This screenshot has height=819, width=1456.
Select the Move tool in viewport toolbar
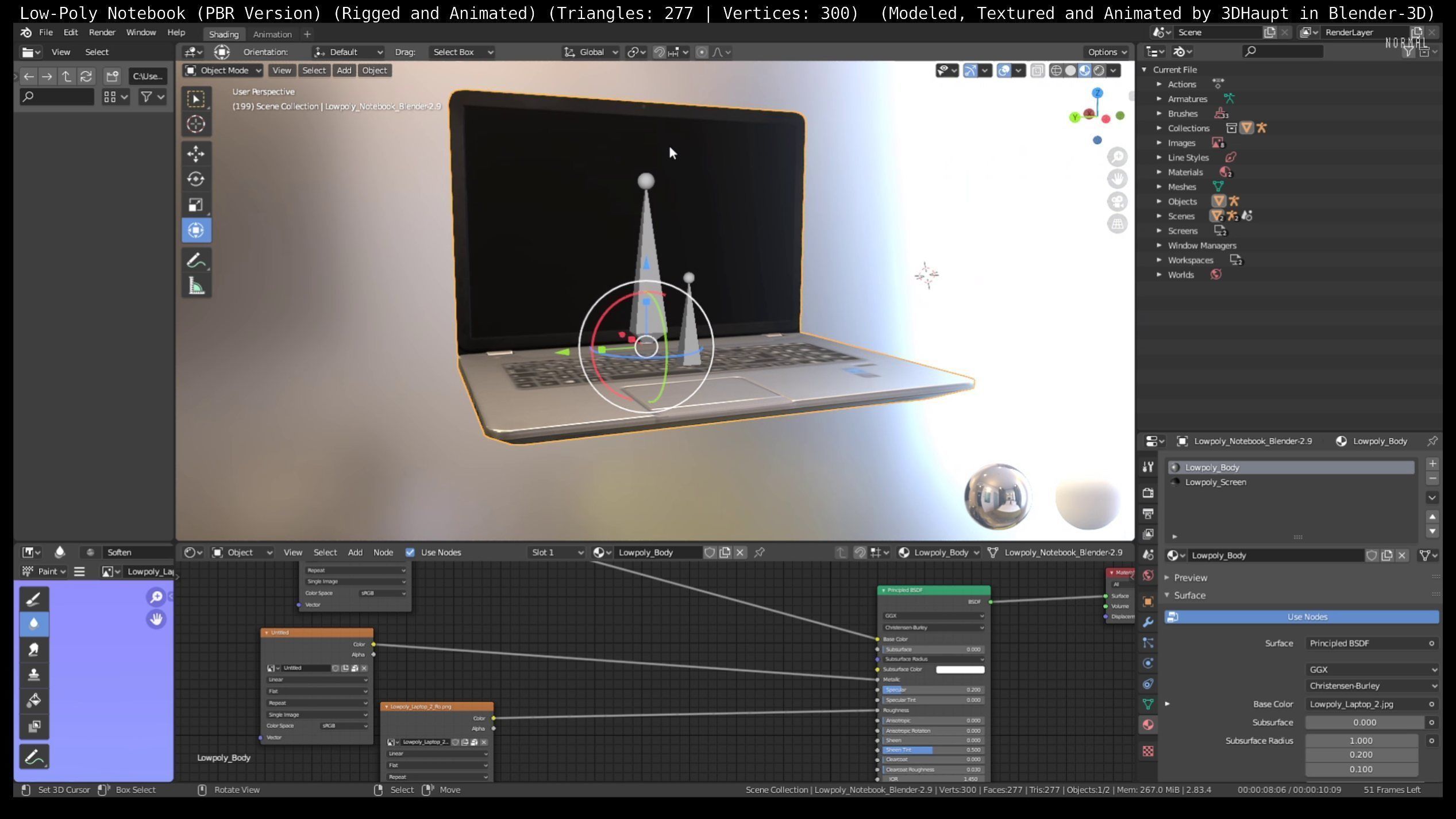click(196, 153)
